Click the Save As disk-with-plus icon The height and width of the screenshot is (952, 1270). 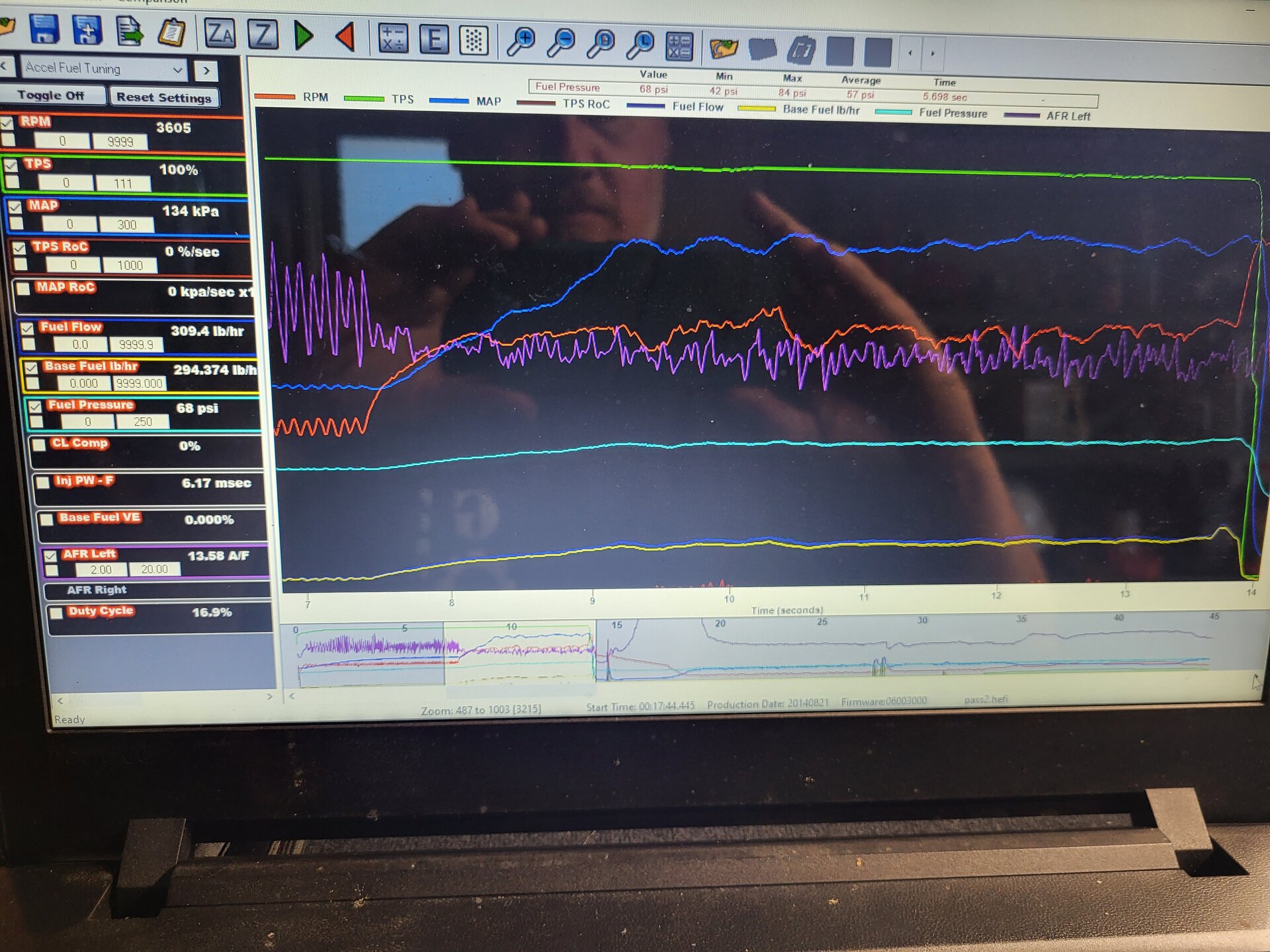[87, 30]
